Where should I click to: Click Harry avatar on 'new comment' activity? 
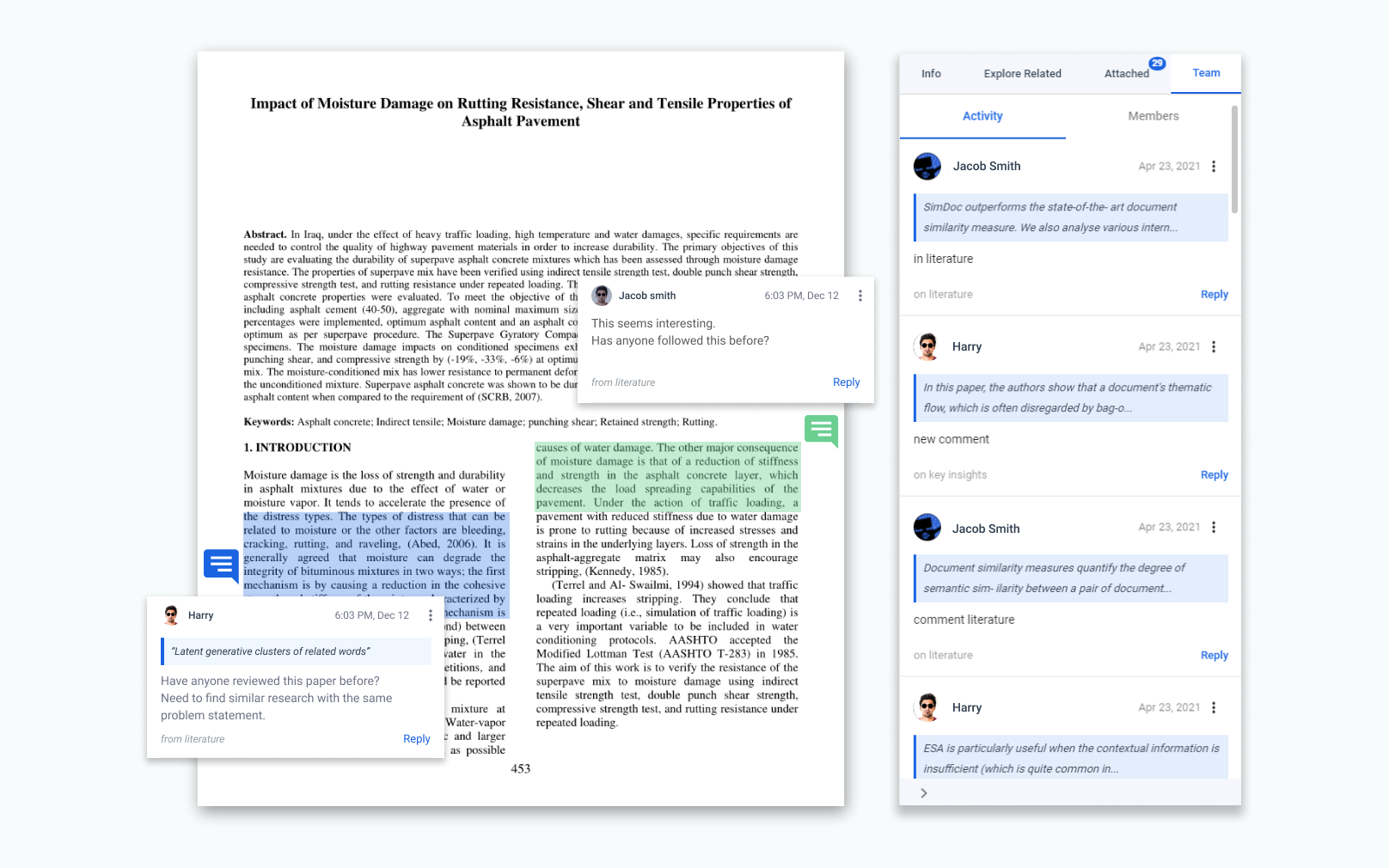pyautogui.click(x=927, y=346)
